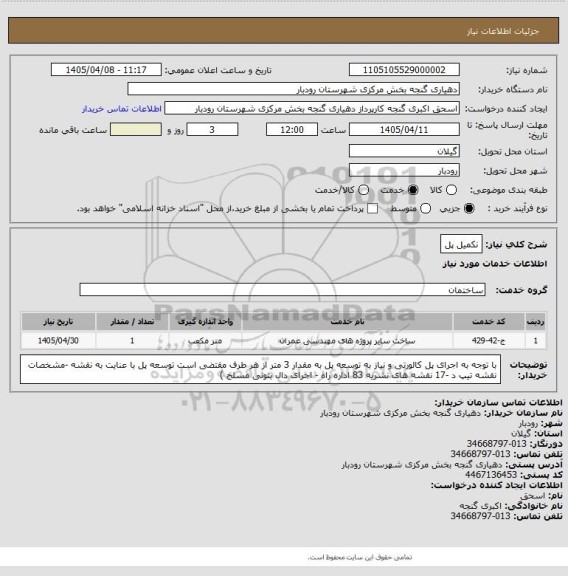Click the remaining days field showing 3

[212, 130]
